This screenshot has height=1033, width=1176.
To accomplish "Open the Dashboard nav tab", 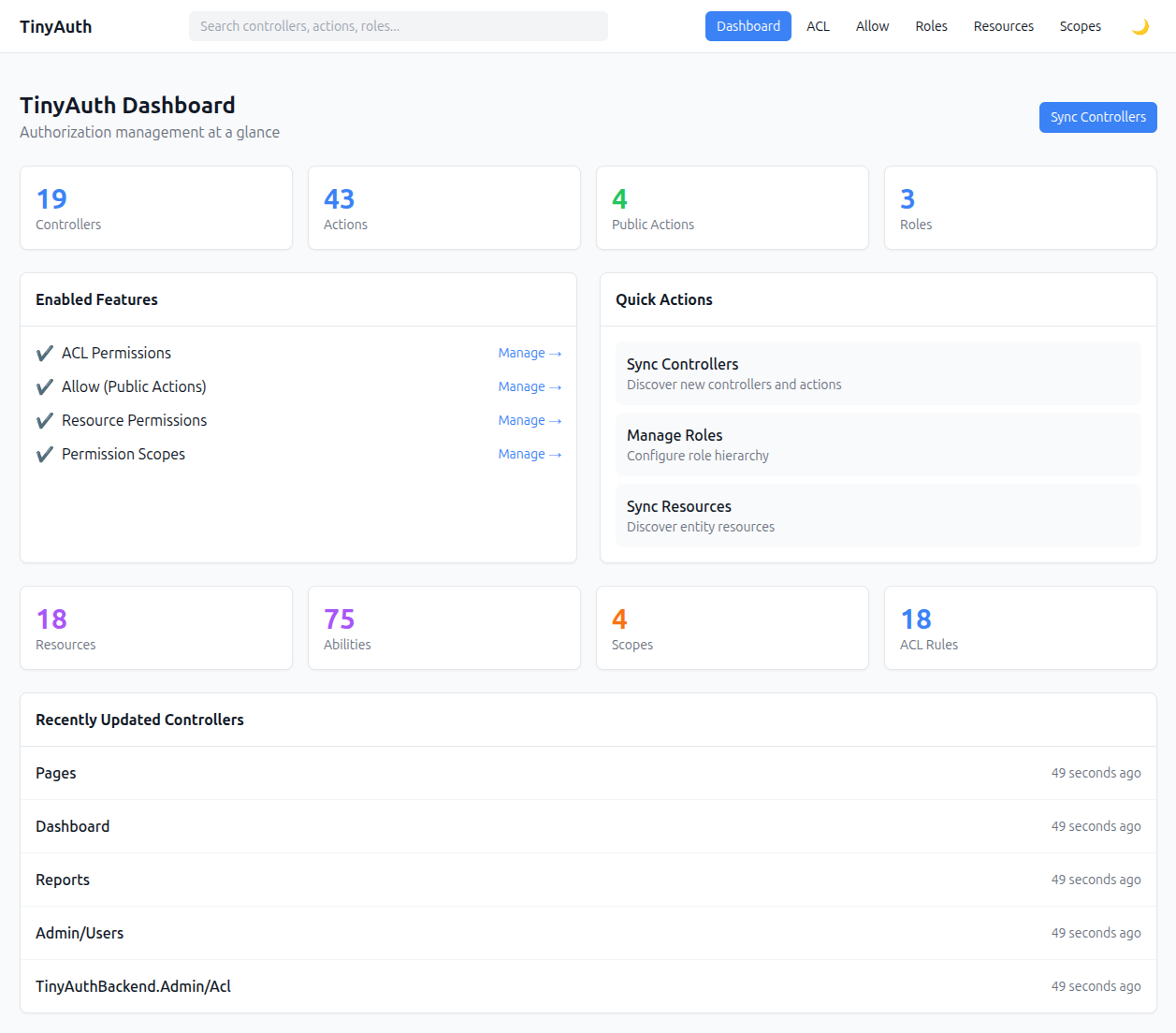I will (748, 26).
